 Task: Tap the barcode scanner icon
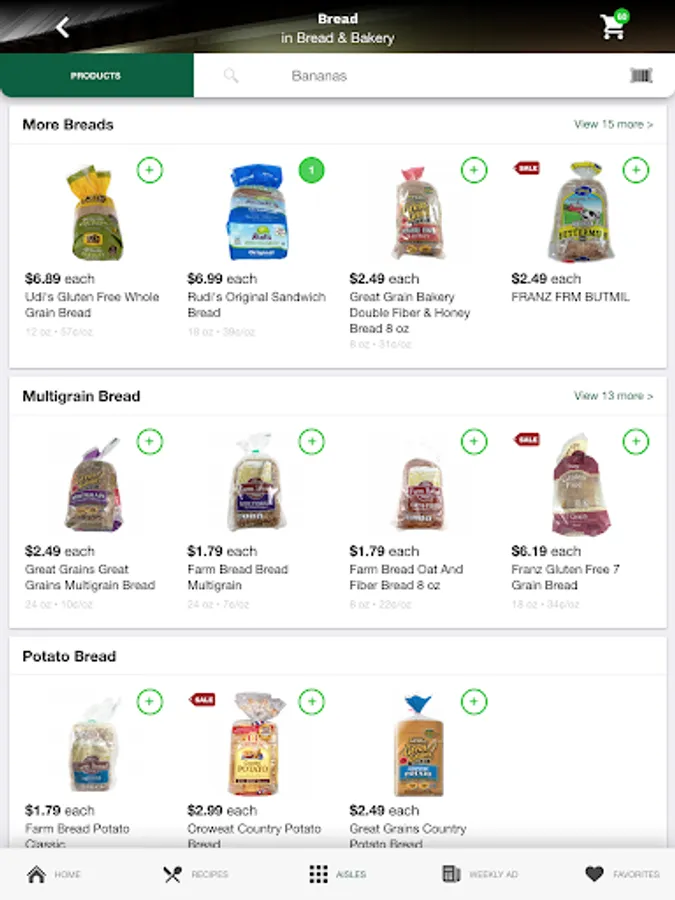641,75
